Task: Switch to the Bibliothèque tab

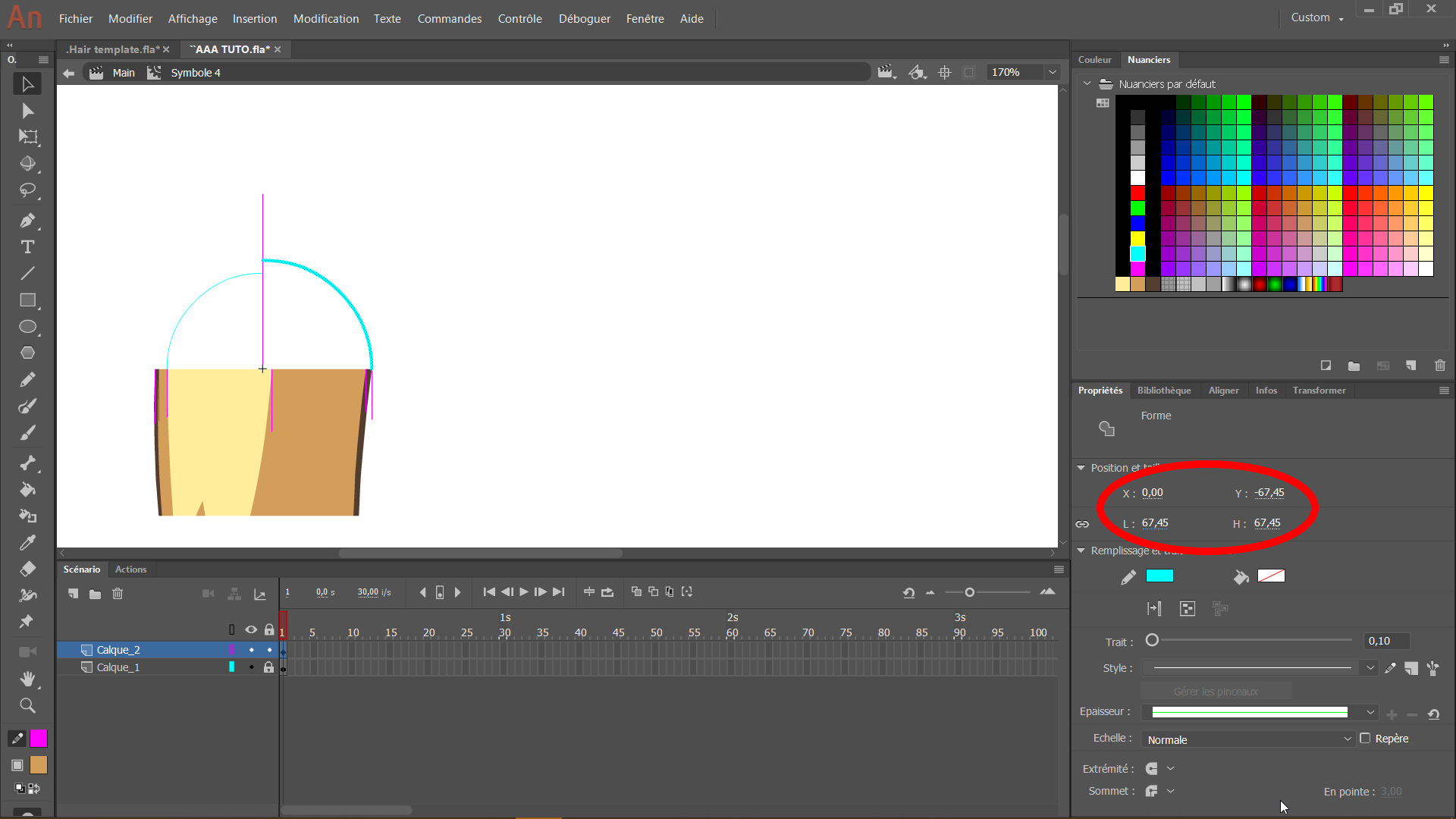Action: [x=1163, y=391]
